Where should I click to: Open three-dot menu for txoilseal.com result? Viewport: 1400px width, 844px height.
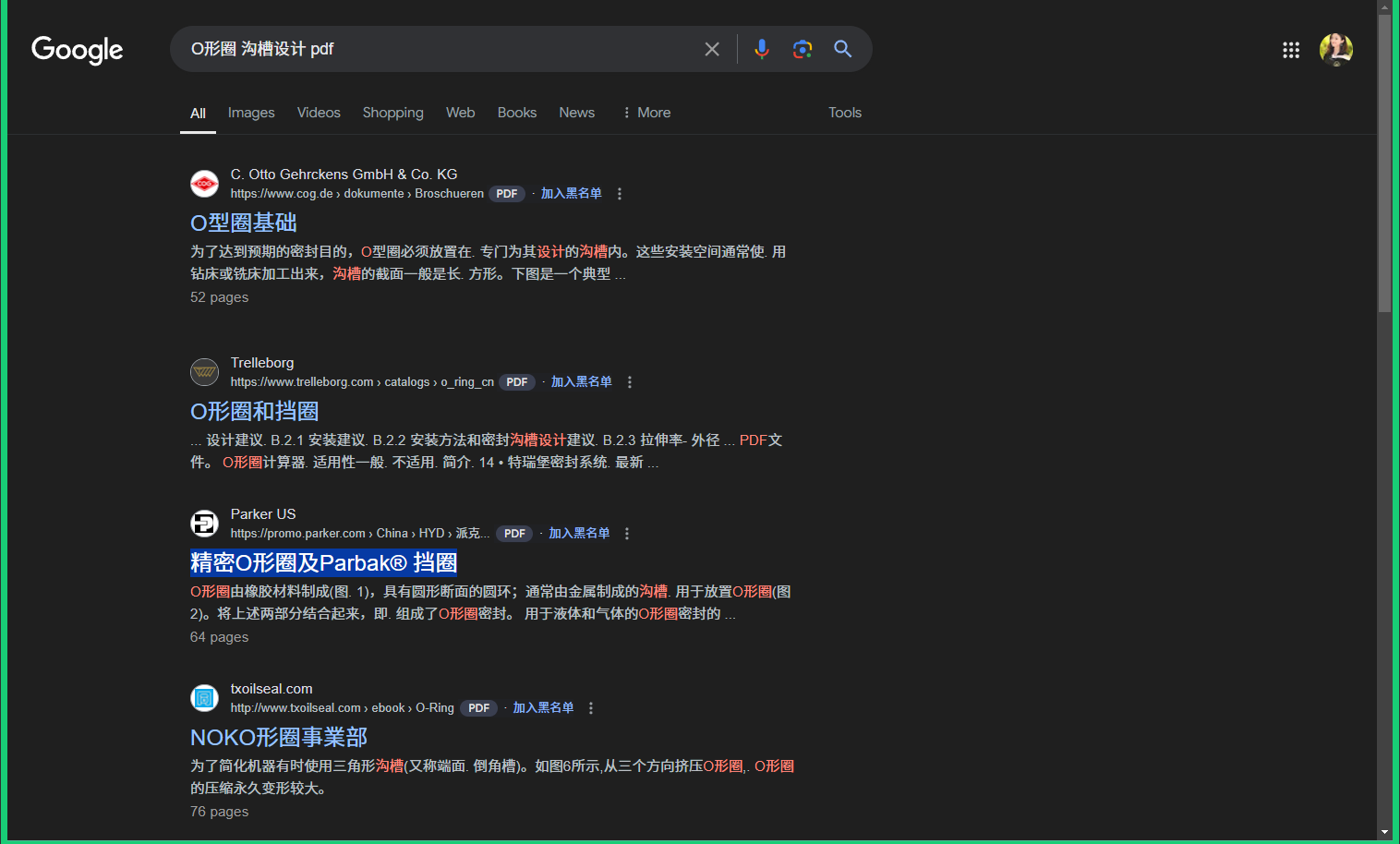point(591,708)
